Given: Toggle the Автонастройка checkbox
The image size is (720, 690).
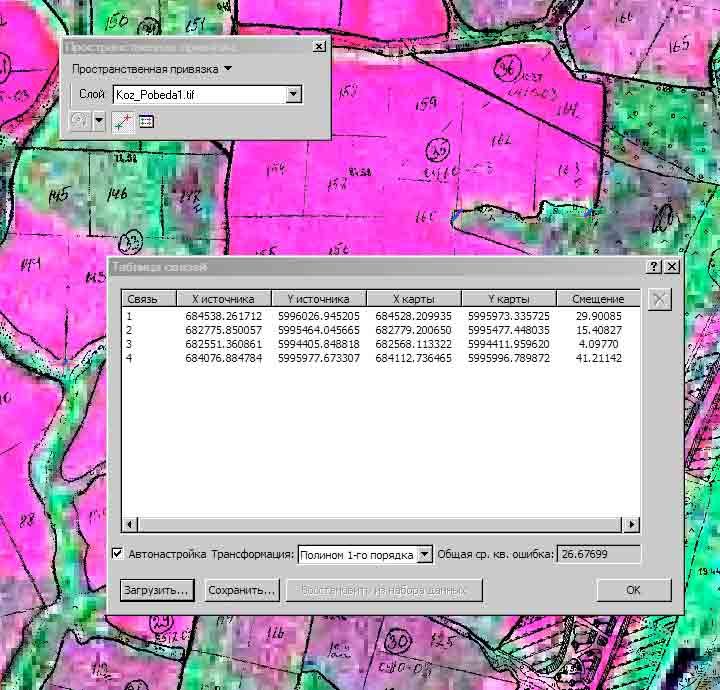Looking at the screenshot, I should (x=118, y=553).
